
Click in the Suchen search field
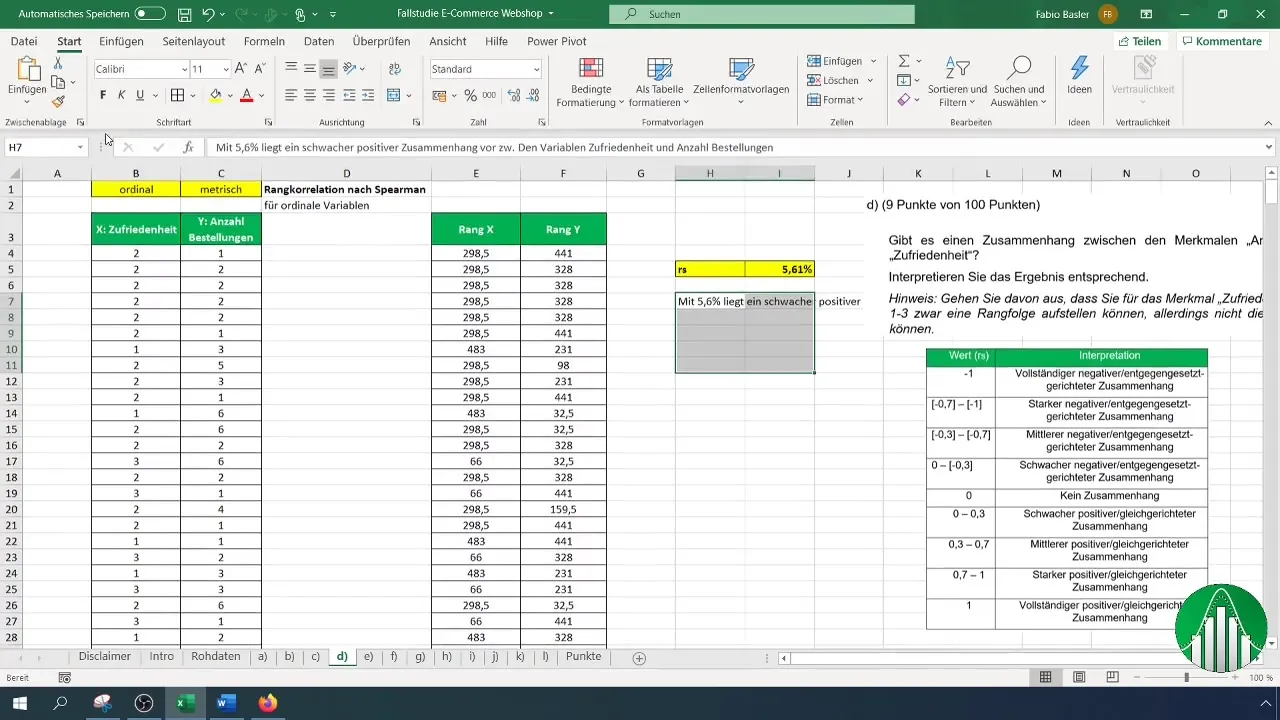pyautogui.click(x=762, y=14)
